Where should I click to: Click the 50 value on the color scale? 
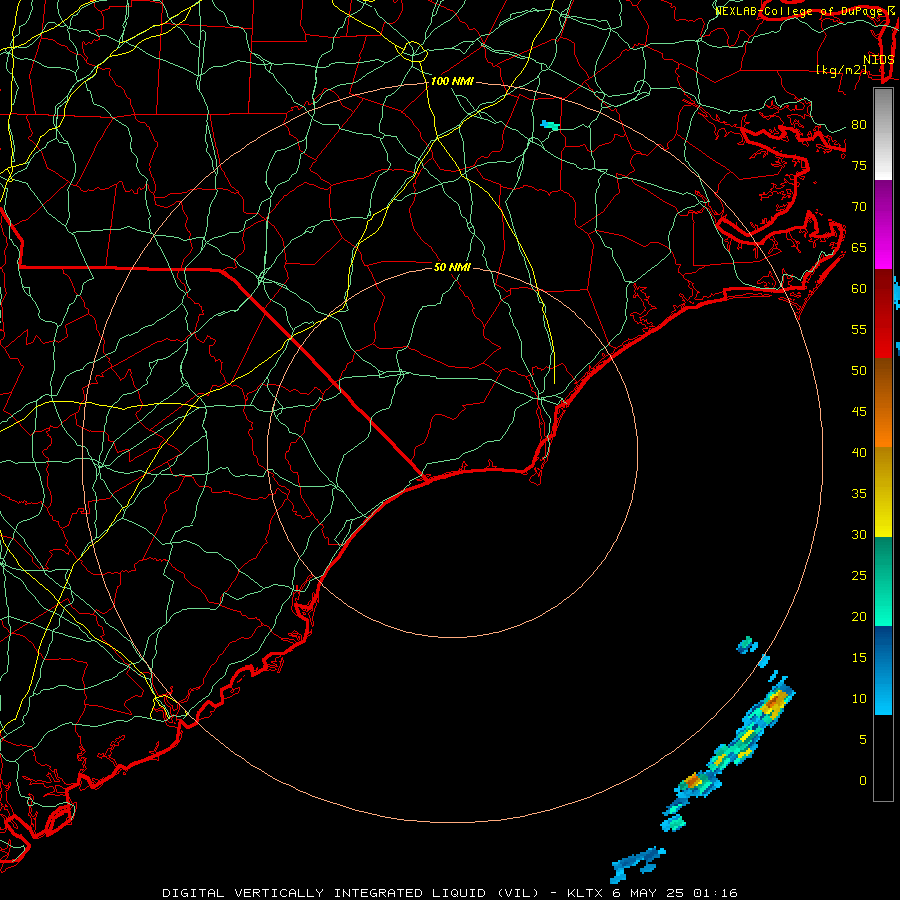click(859, 371)
